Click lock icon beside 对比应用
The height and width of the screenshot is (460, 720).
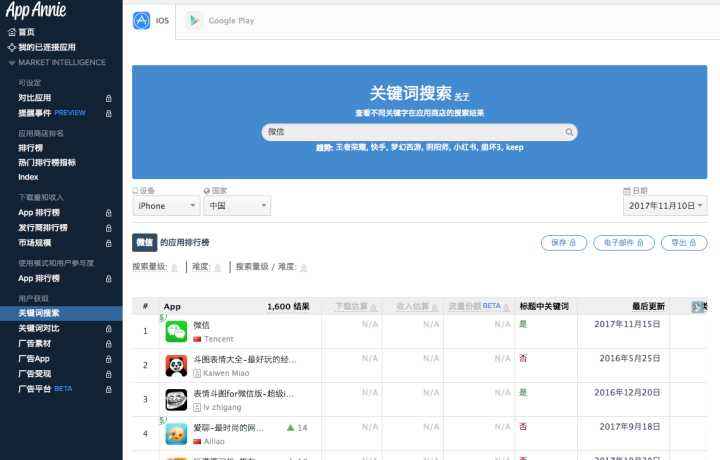(x=109, y=98)
